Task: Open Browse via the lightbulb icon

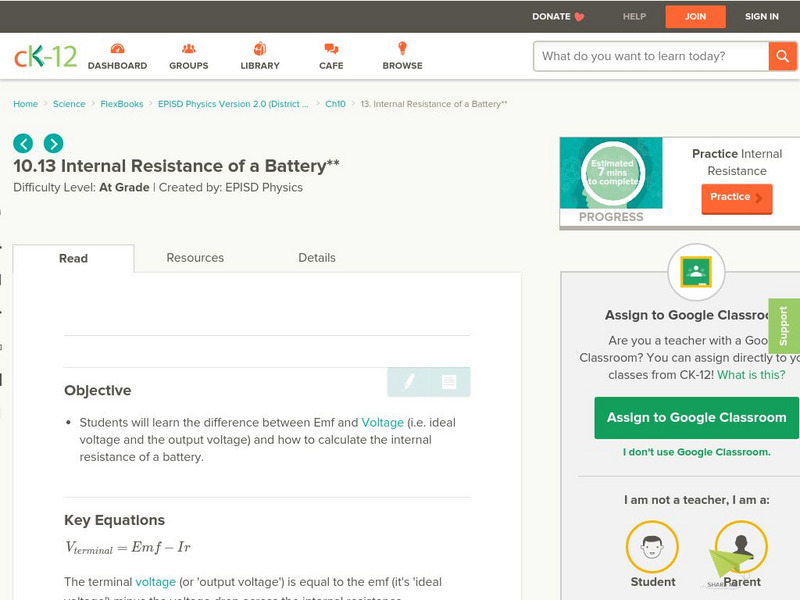Action: (x=402, y=46)
